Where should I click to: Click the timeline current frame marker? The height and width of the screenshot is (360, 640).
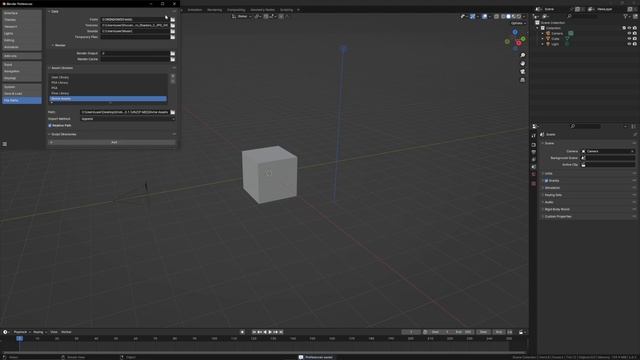(x=19, y=338)
